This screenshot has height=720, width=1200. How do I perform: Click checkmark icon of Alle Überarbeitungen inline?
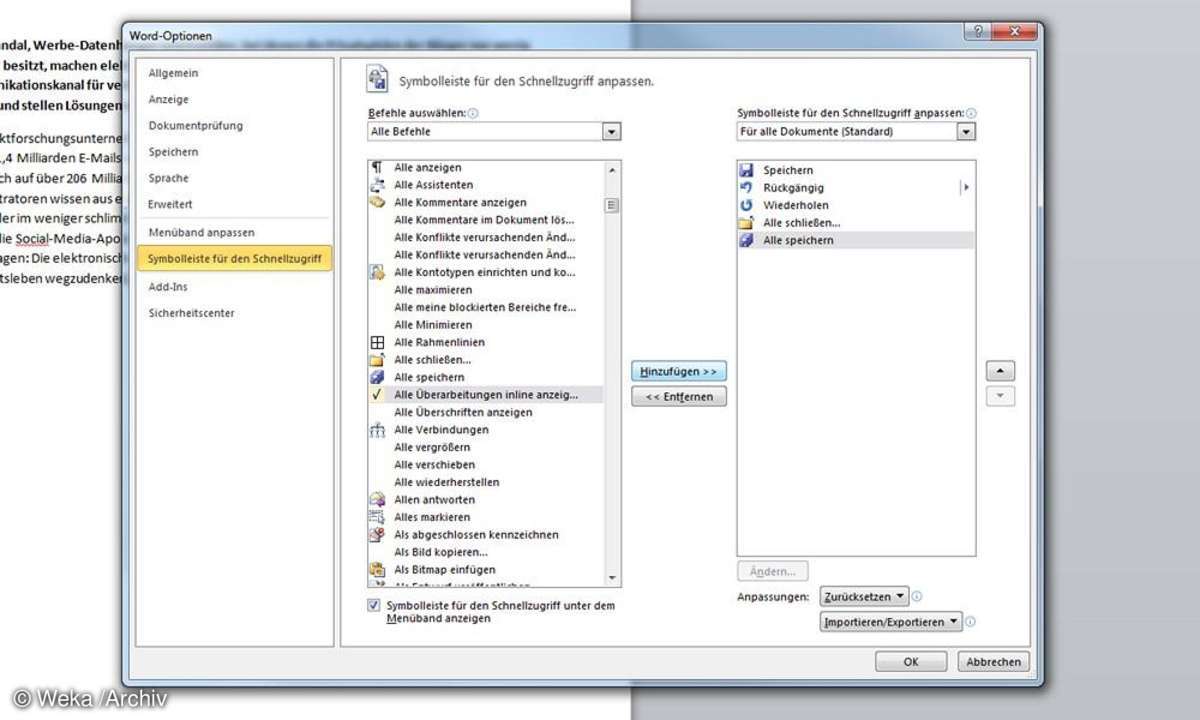[x=377, y=394]
